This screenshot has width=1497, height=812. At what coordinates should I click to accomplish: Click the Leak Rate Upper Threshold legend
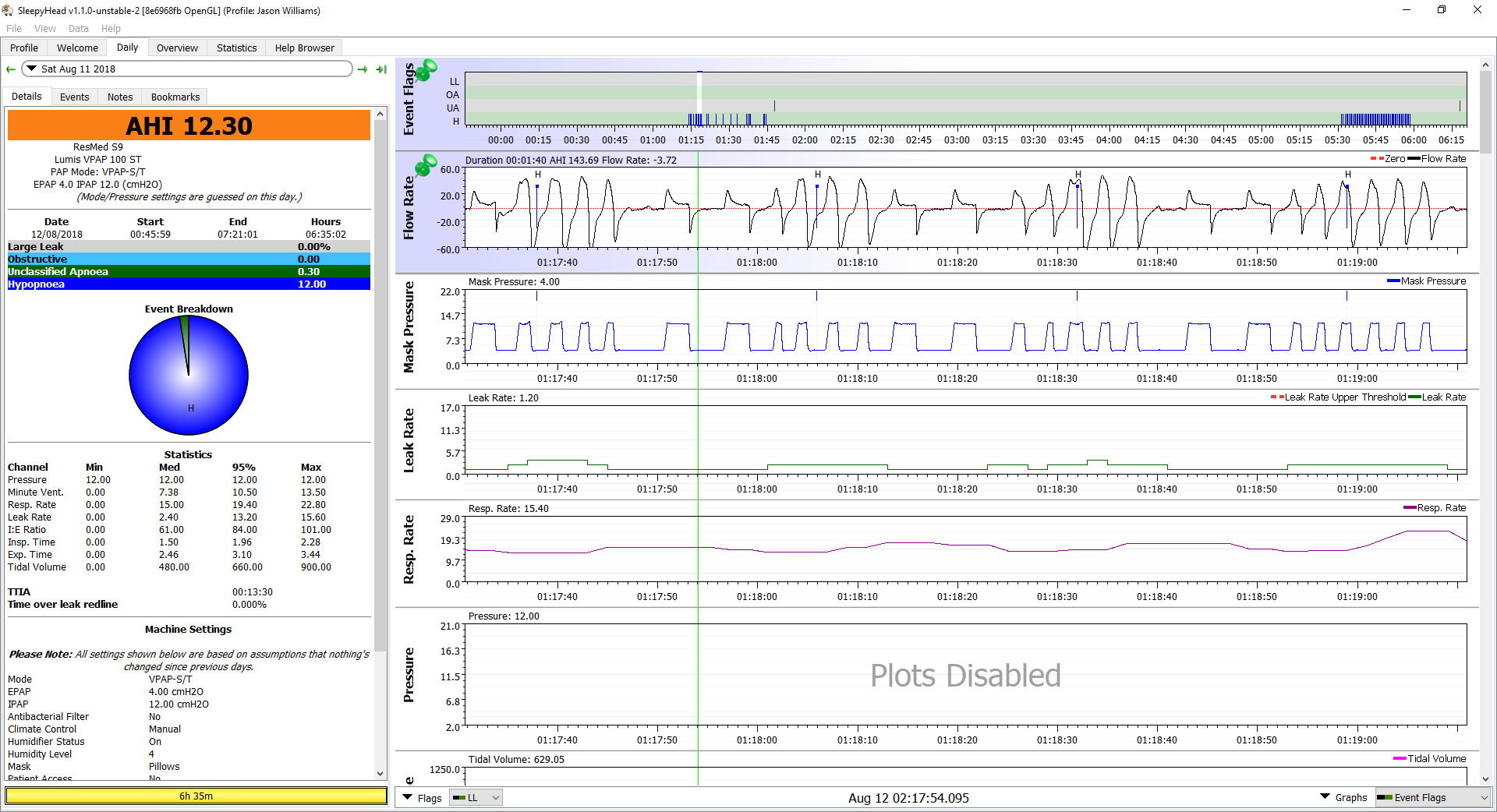[x=1338, y=397]
